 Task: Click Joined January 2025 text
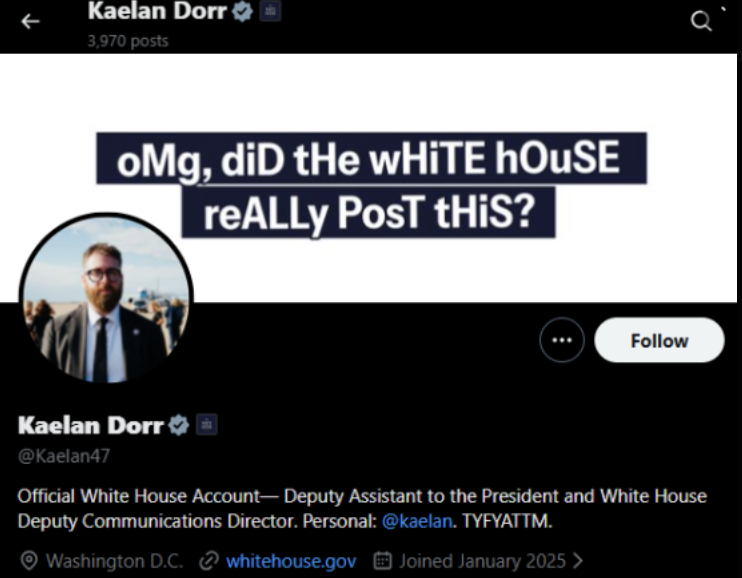pos(482,561)
